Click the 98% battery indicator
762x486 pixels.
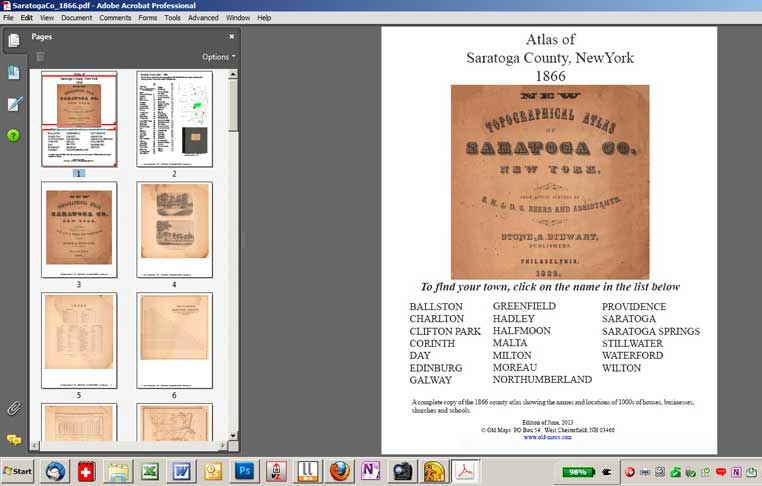click(577, 472)
